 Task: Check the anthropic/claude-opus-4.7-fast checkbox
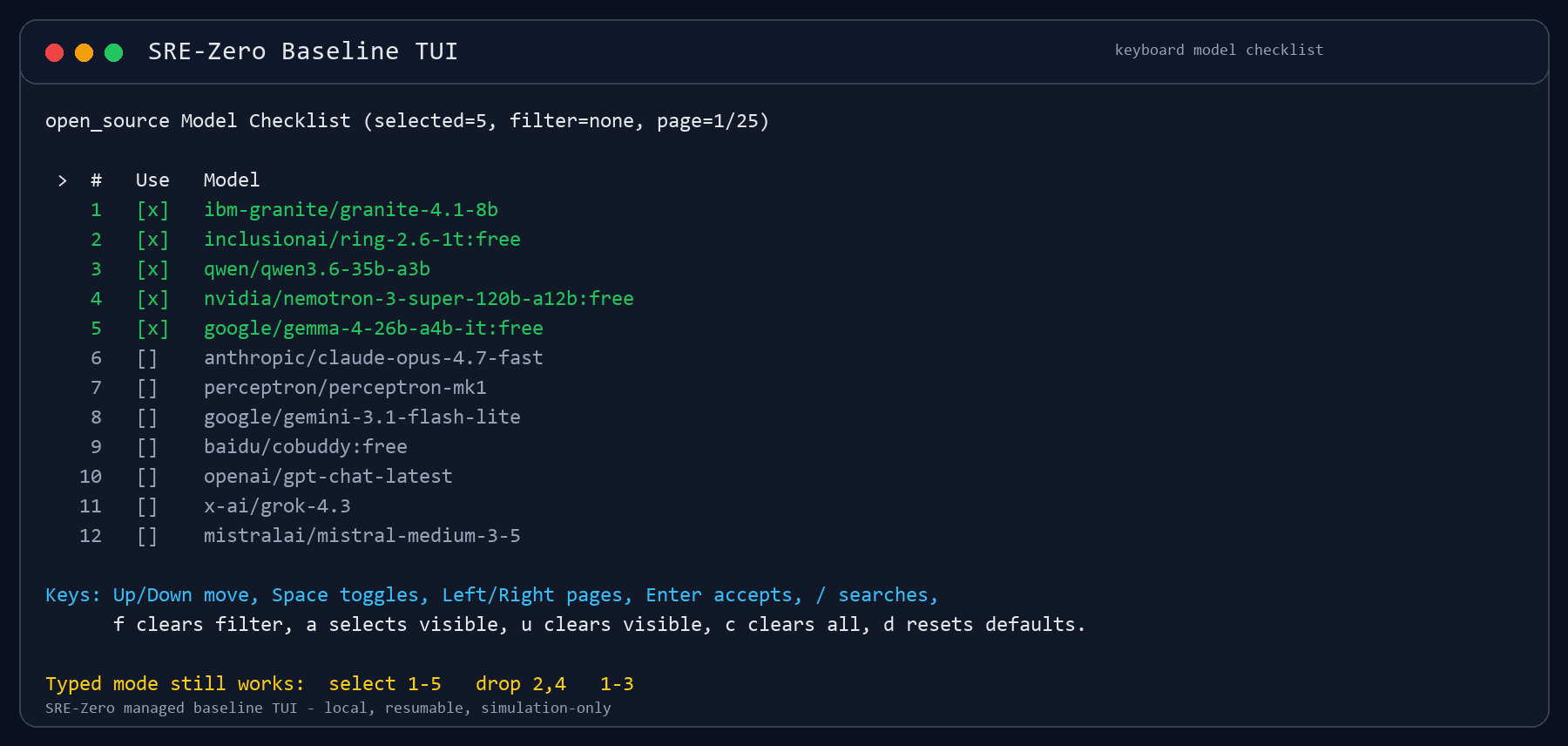147,358
